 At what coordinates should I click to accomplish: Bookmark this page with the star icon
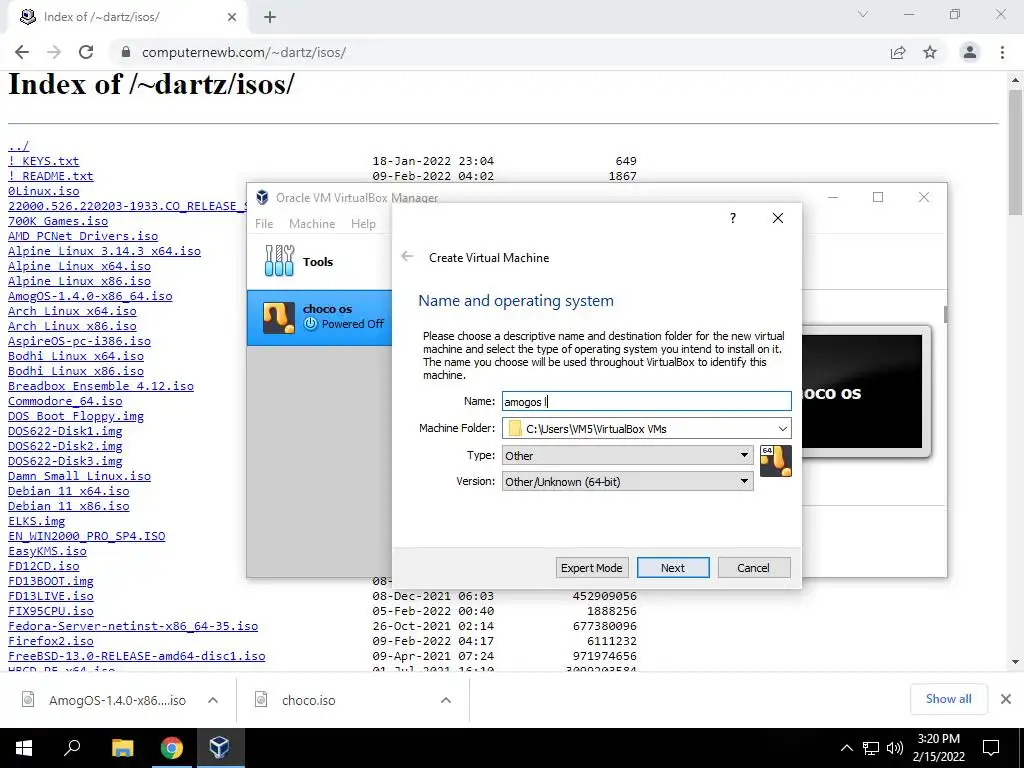pyautogui.click(x=930, y=52)
